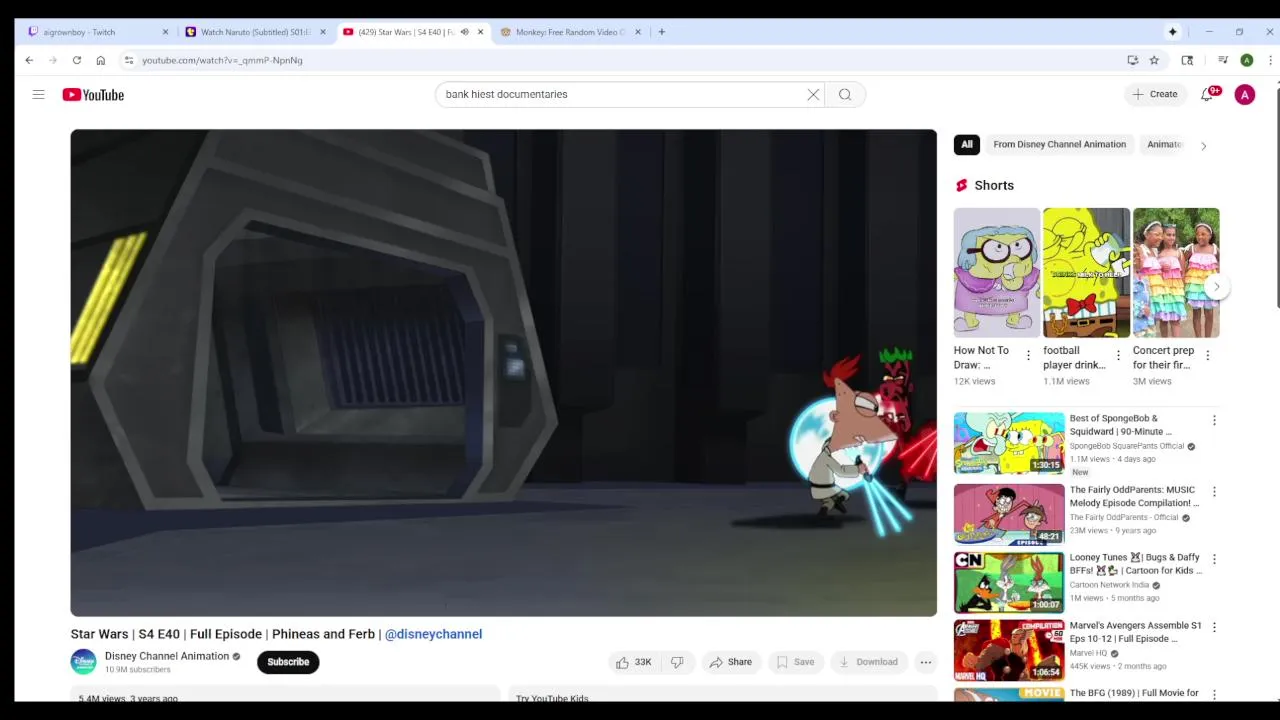Open the Chrome three-dot menu
Viewport: 1280px width, 720px height.
point(1270,60)
